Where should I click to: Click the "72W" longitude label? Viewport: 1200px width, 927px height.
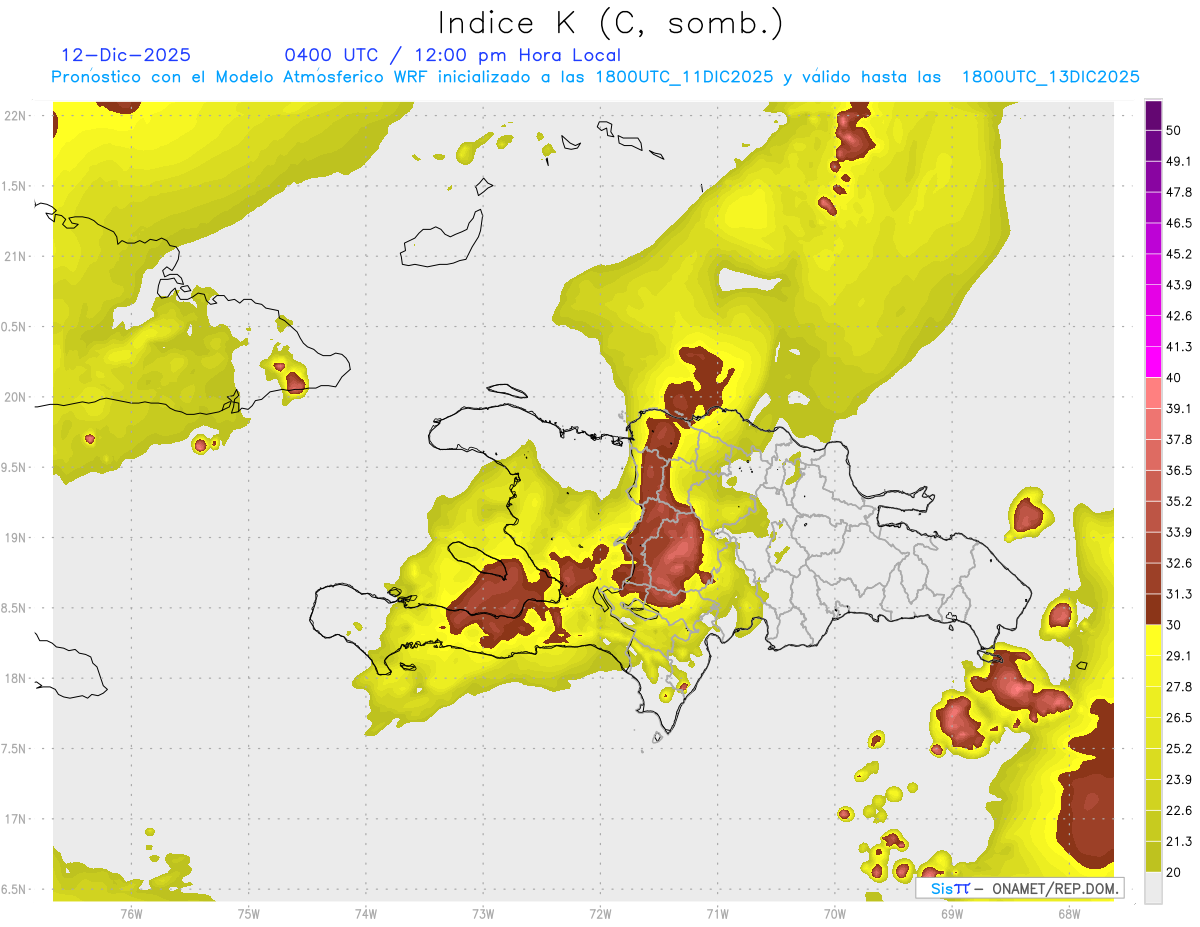coord(600,913)
